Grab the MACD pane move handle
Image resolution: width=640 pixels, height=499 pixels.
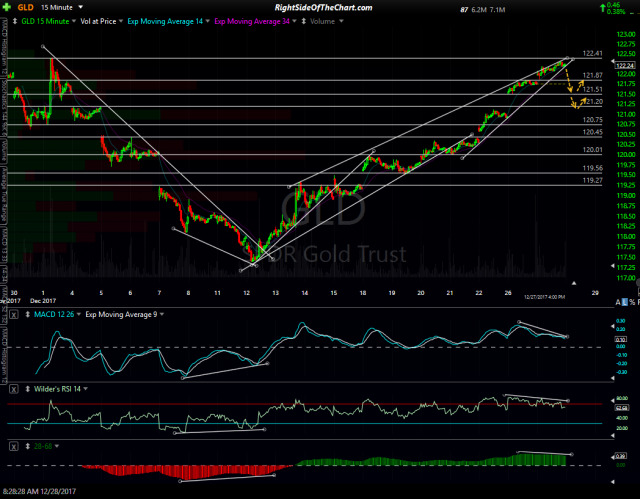click(28, 315)
